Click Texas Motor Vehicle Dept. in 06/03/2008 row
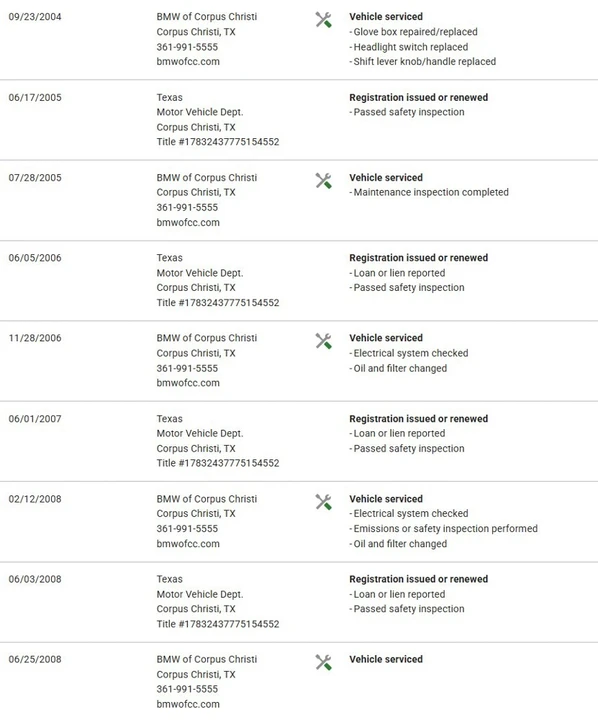 point(200,587)
